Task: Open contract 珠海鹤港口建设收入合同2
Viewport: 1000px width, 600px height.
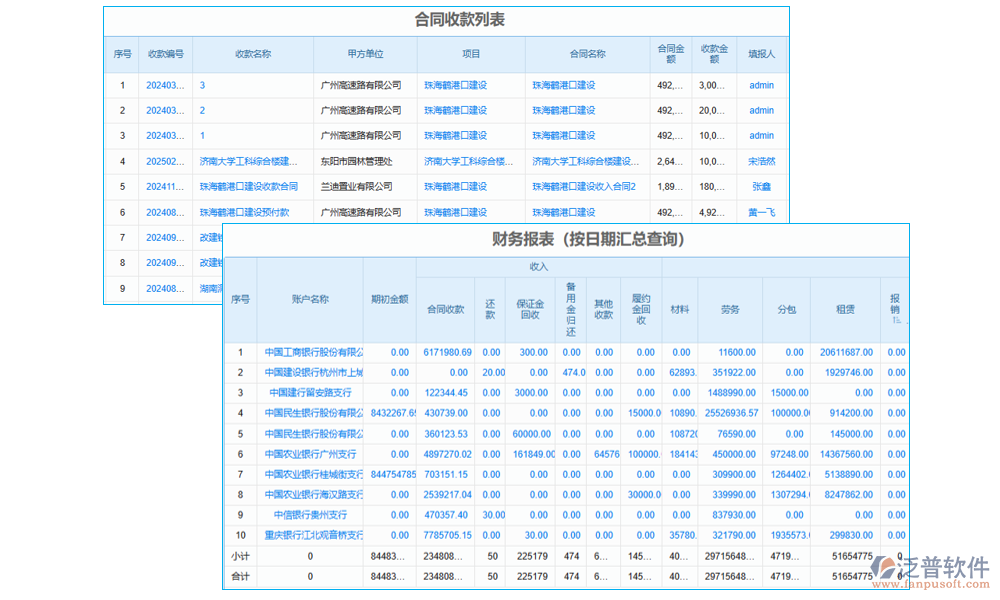Action: tap(584, 187)
